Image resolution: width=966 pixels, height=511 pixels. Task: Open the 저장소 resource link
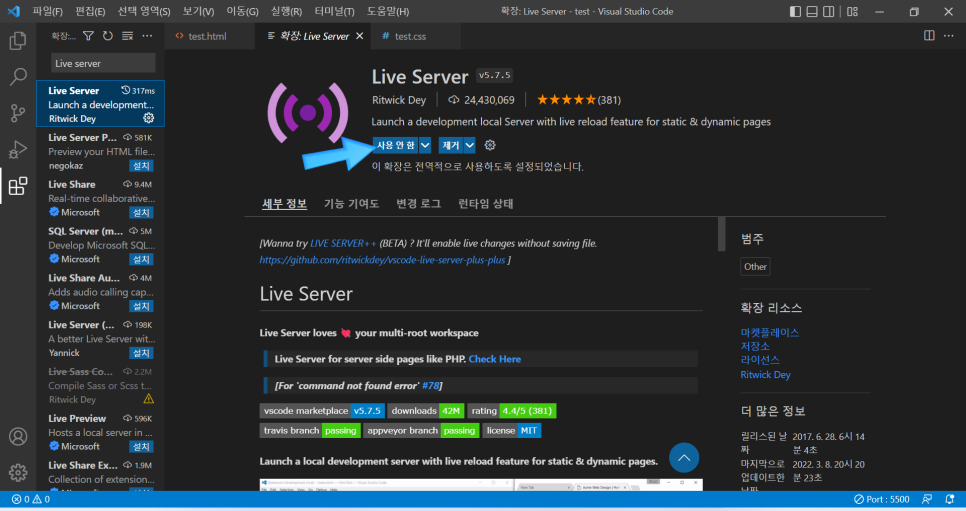point(755,346)
